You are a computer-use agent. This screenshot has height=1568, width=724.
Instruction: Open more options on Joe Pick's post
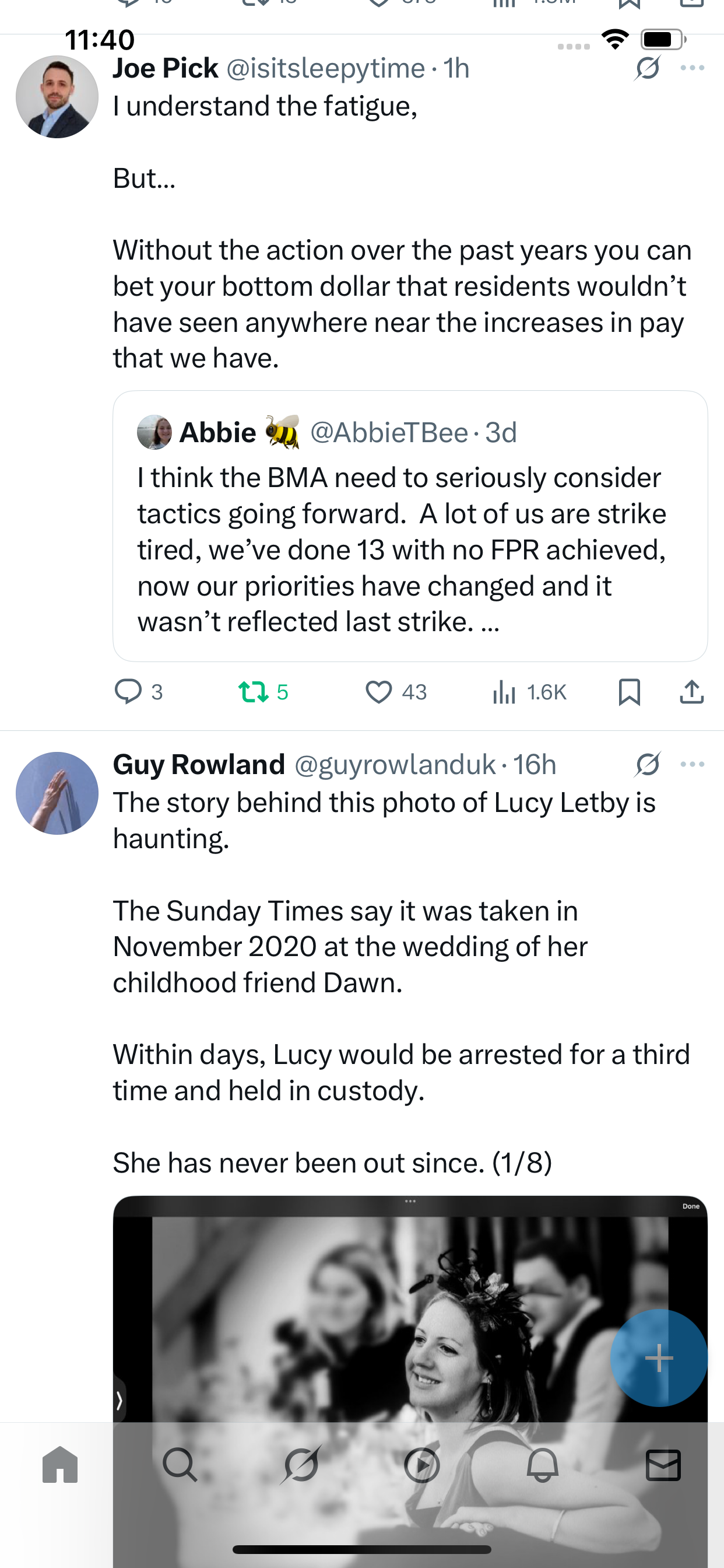click(x=693, y=68)
